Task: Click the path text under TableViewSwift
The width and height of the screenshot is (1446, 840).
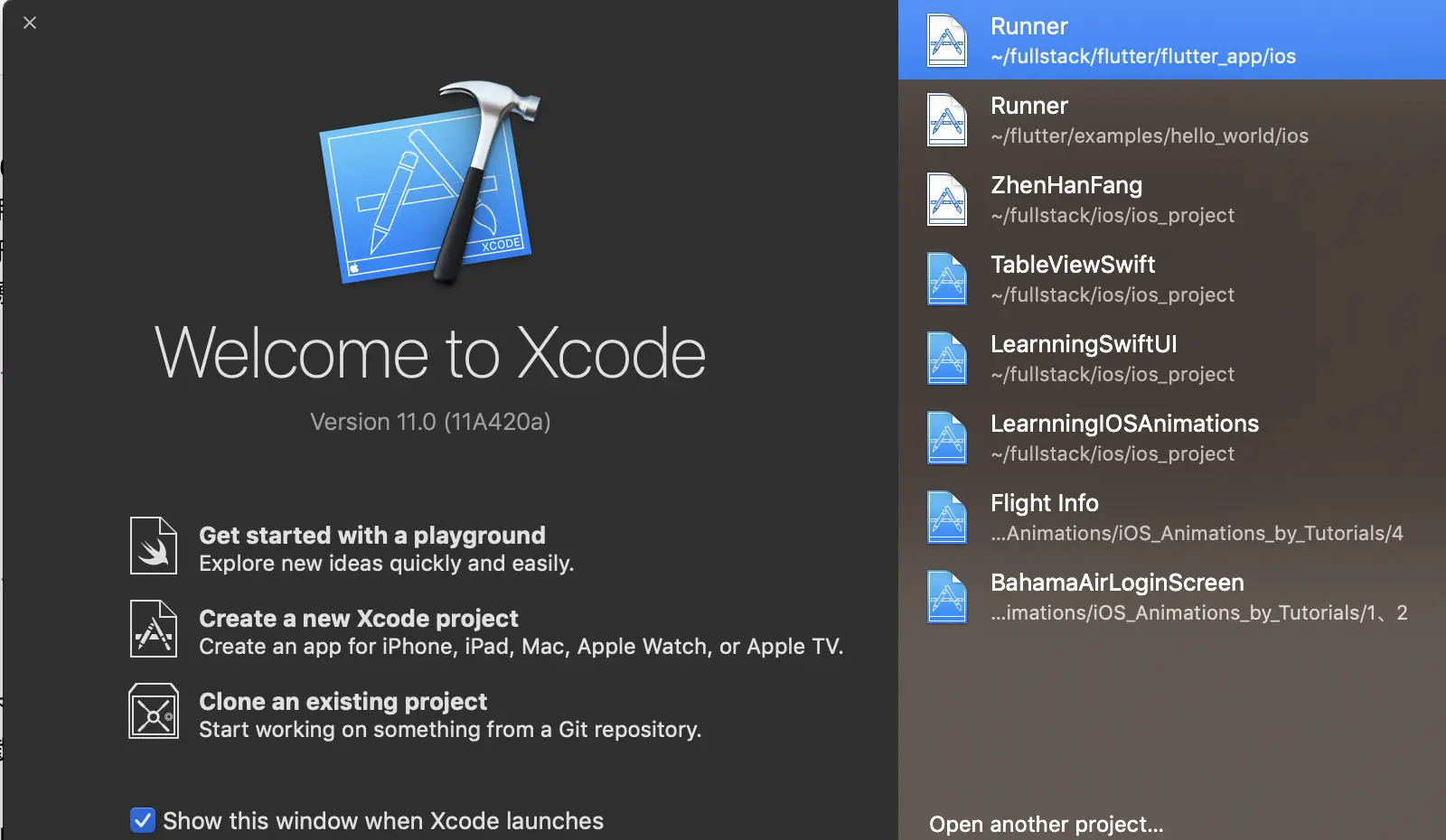Action: tap(1113, 294)
